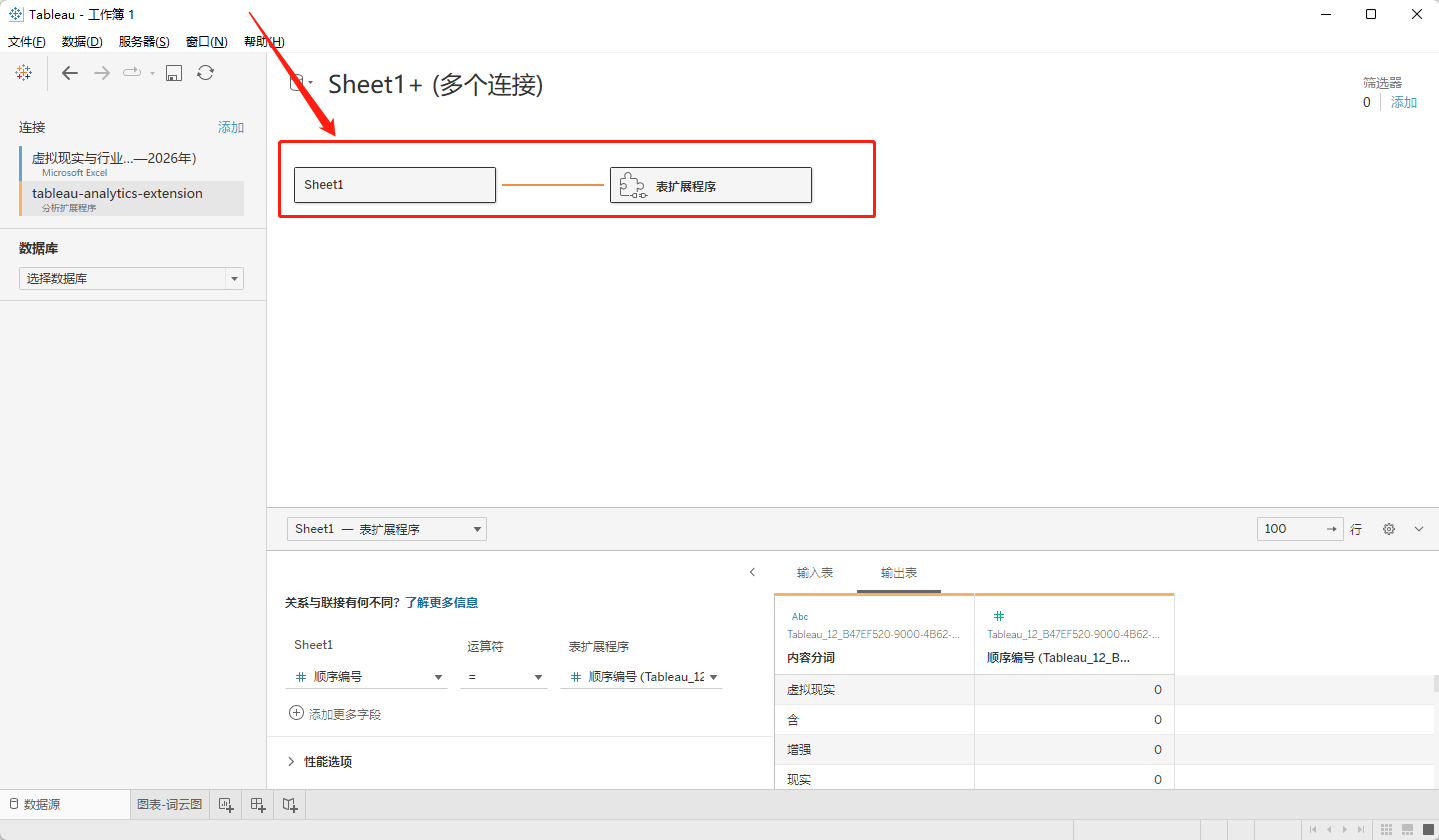Select the tableau-analytics-extension connection
Viewport: 1439px width, 840px height.
click(x=132, y=198)
